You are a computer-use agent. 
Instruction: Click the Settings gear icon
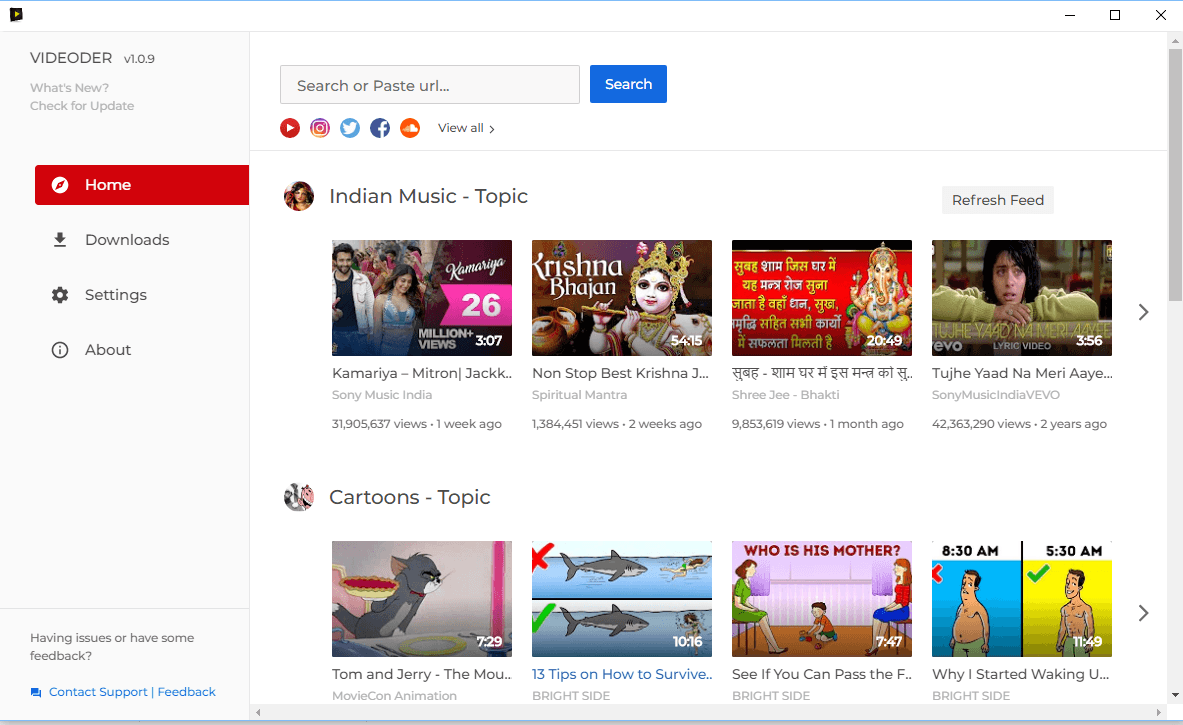coord(60,295)
